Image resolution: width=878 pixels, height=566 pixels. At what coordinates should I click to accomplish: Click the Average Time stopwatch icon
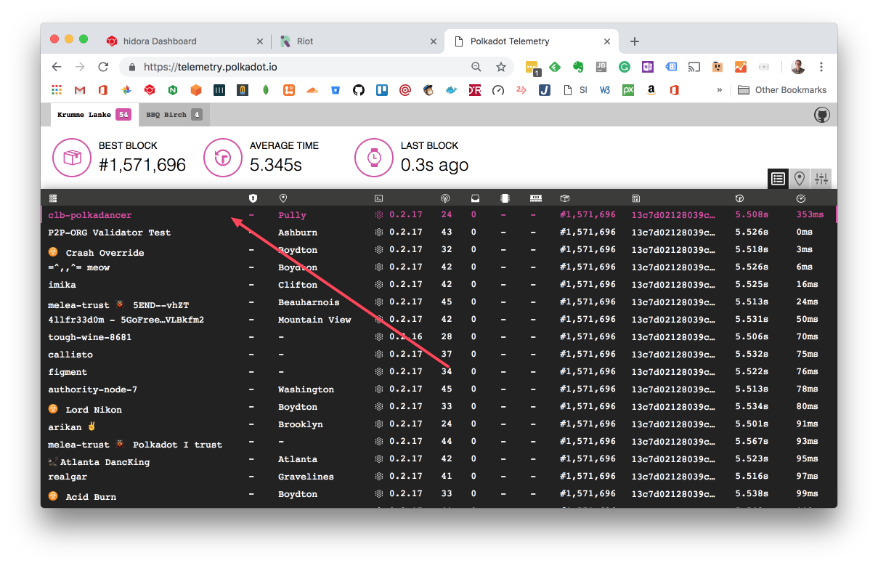click(223, 157)
